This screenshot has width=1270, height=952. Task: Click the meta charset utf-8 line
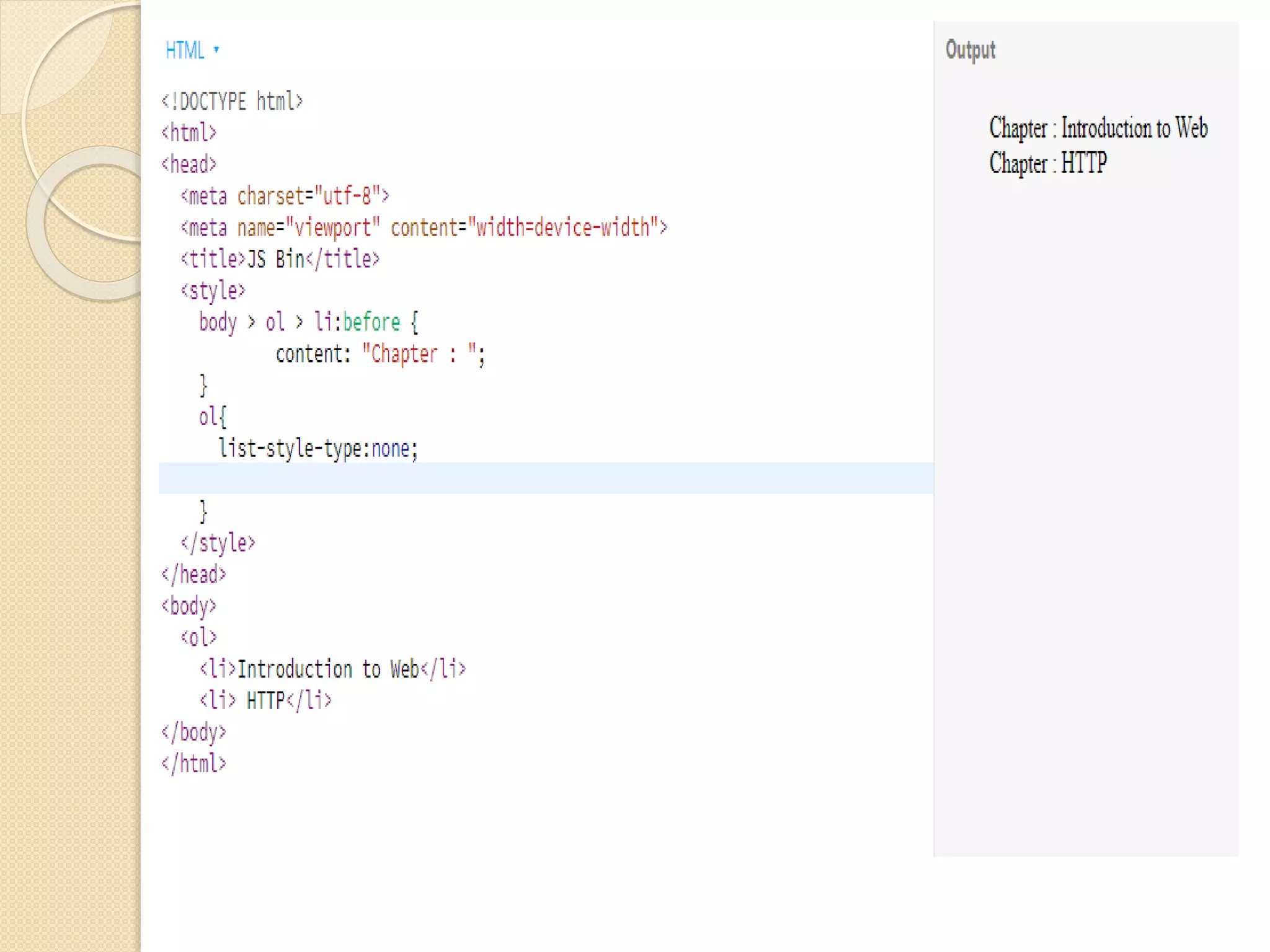(285, 196)
